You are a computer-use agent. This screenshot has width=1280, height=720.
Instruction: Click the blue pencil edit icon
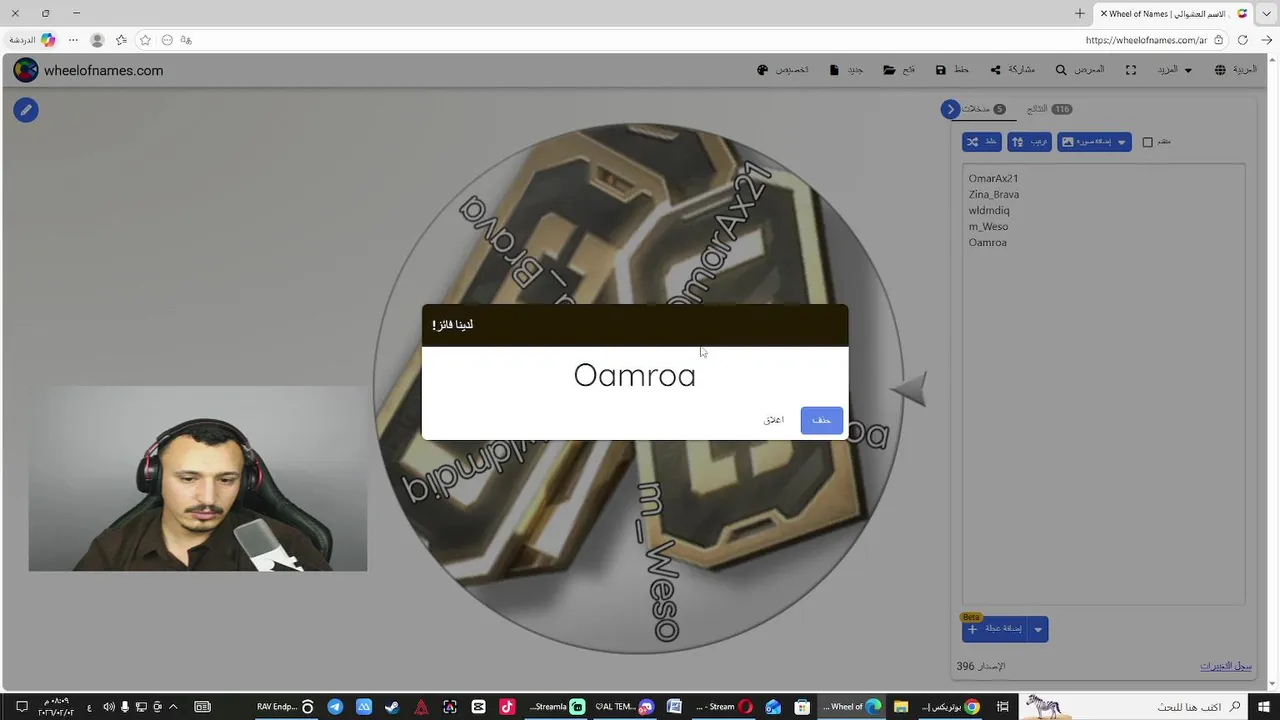click(26, 110)
